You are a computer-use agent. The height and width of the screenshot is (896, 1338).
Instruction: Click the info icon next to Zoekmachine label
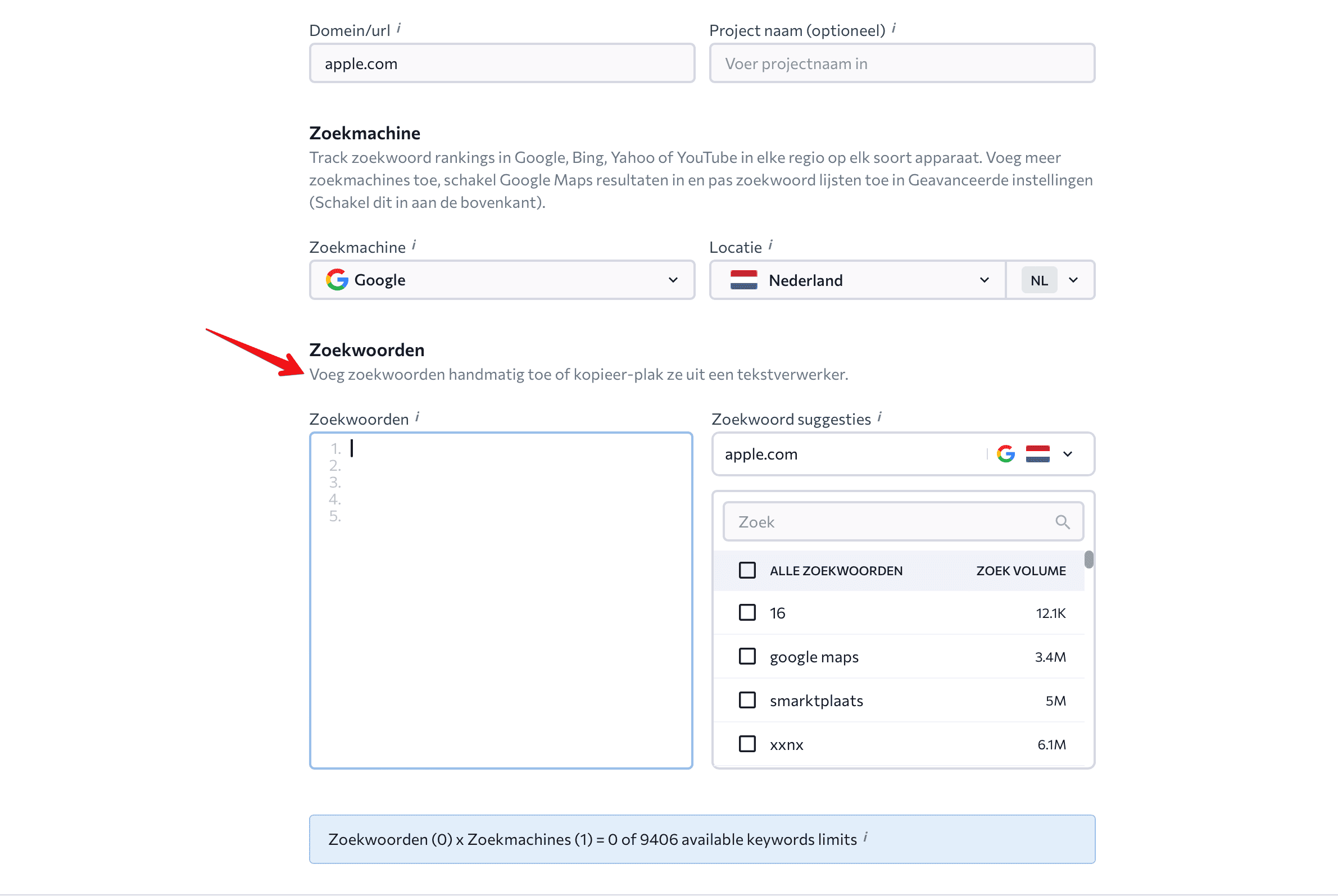[x=414, y=244]
